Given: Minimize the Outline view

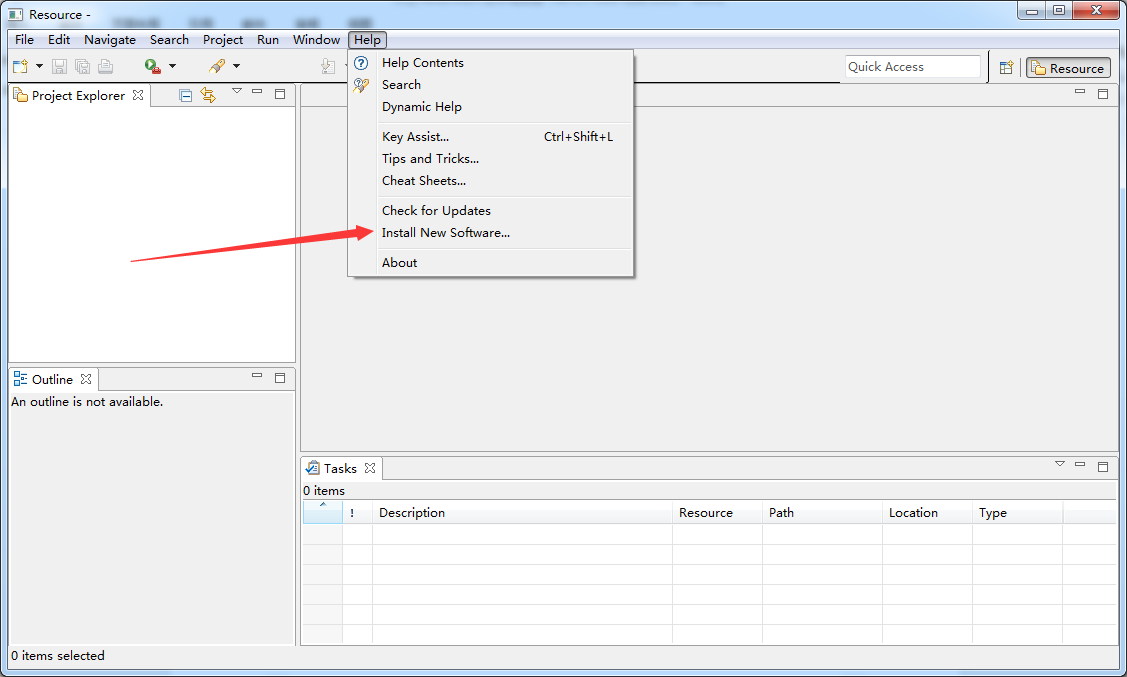Looking at the screenshot, I should point(257,376).
